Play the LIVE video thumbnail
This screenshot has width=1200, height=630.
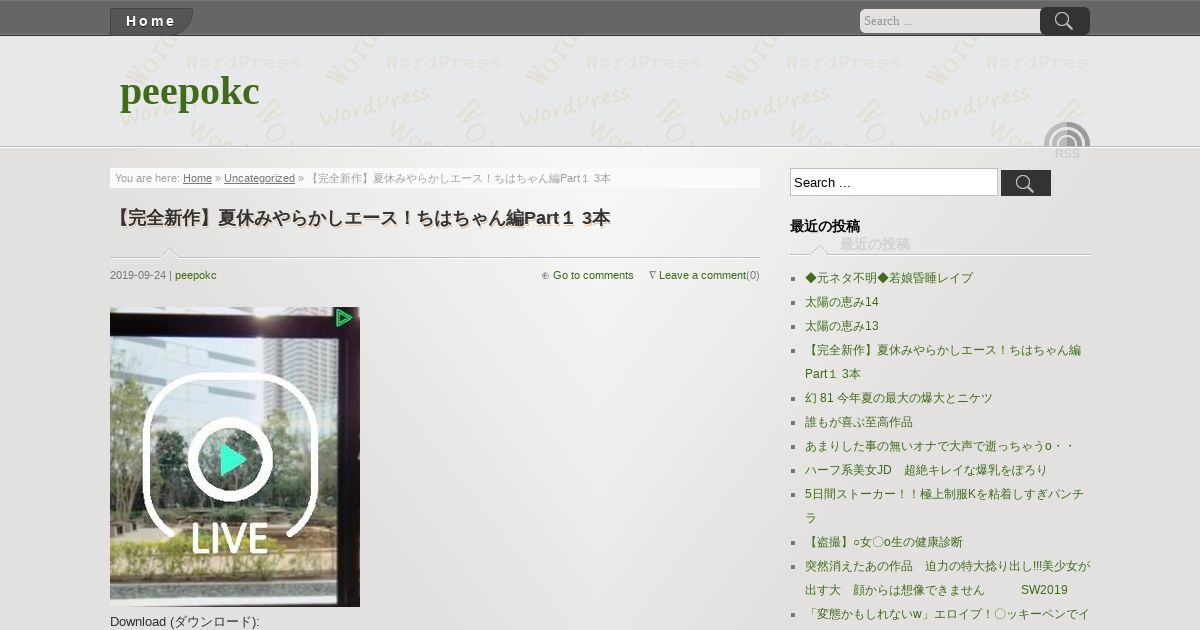coord(235,457)
